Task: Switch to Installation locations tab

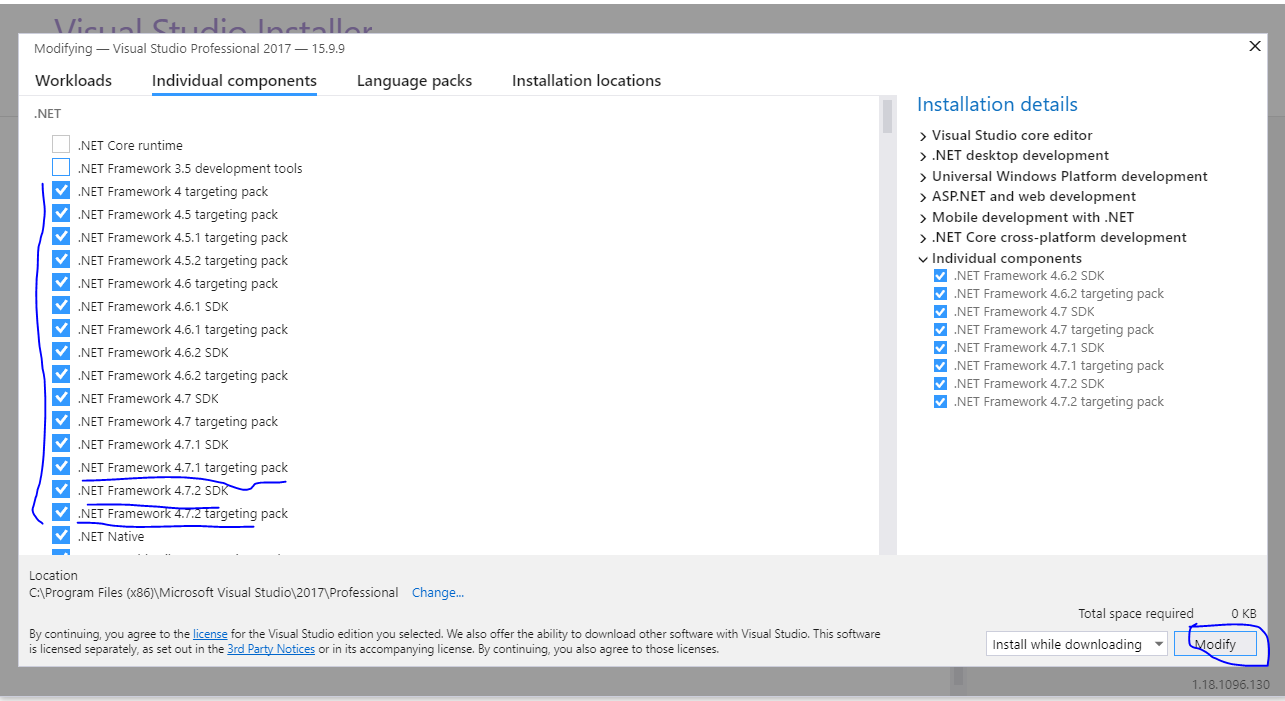Action: pos(586,80)
